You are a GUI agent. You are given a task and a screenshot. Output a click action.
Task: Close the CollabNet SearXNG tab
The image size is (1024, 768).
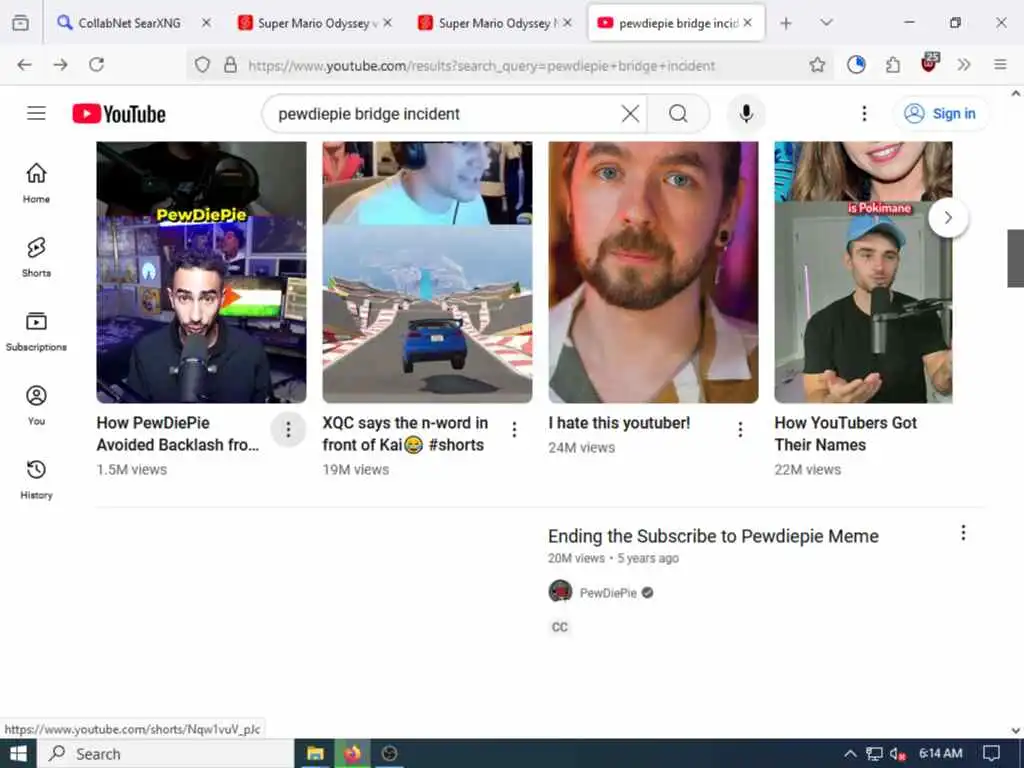(206, 23)
